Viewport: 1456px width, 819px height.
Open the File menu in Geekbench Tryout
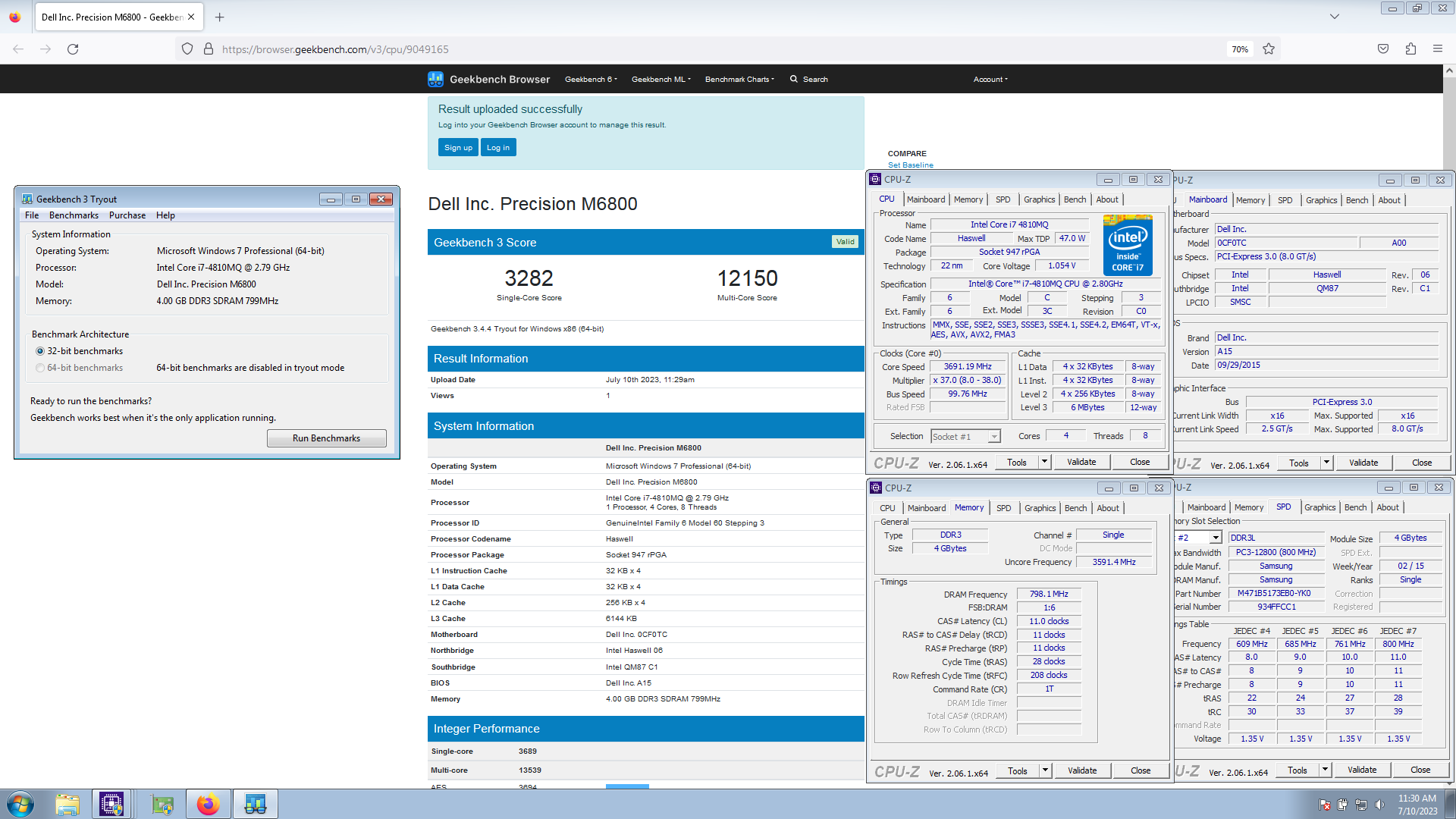[32, 215]
